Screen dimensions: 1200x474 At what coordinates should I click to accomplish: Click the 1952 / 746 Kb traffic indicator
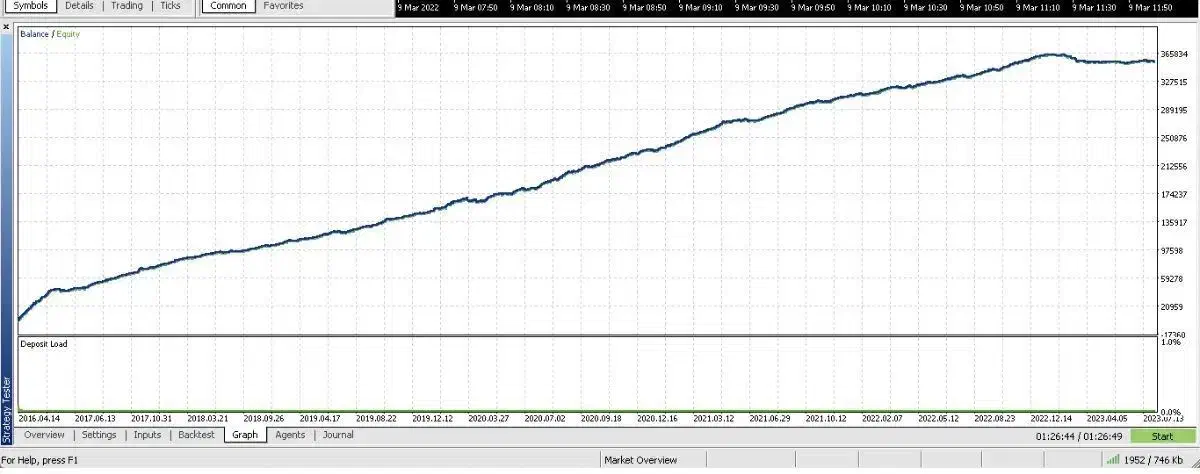[x=1152, y=460]
